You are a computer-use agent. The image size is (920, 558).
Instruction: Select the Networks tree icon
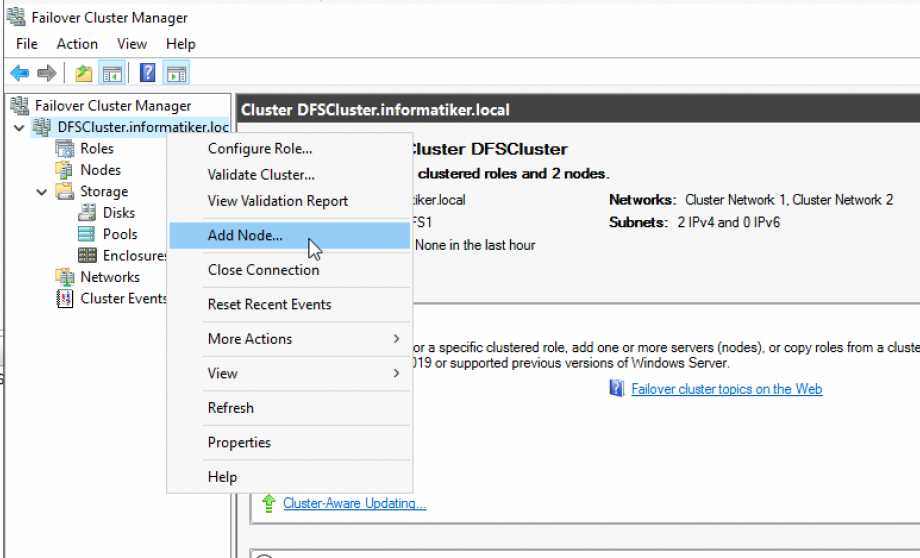click(65, 277)
